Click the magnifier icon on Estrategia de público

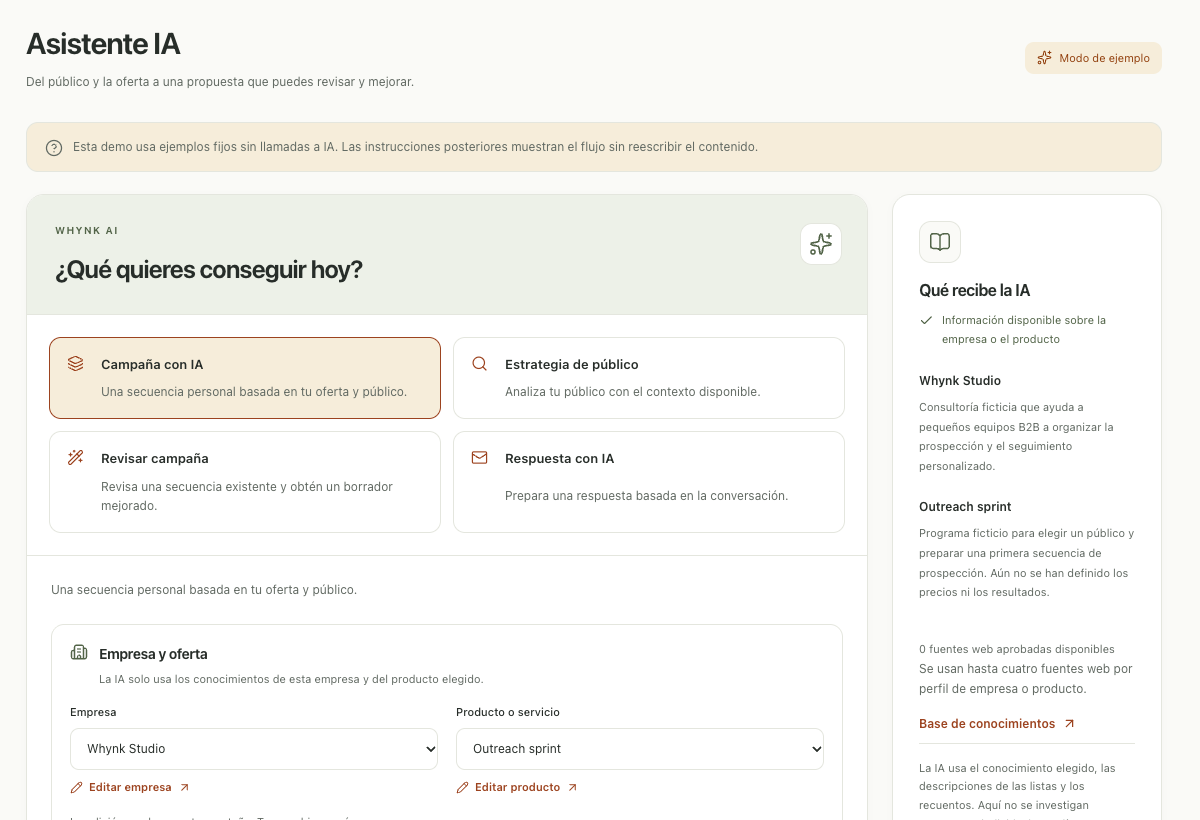(x=480, y=364)
